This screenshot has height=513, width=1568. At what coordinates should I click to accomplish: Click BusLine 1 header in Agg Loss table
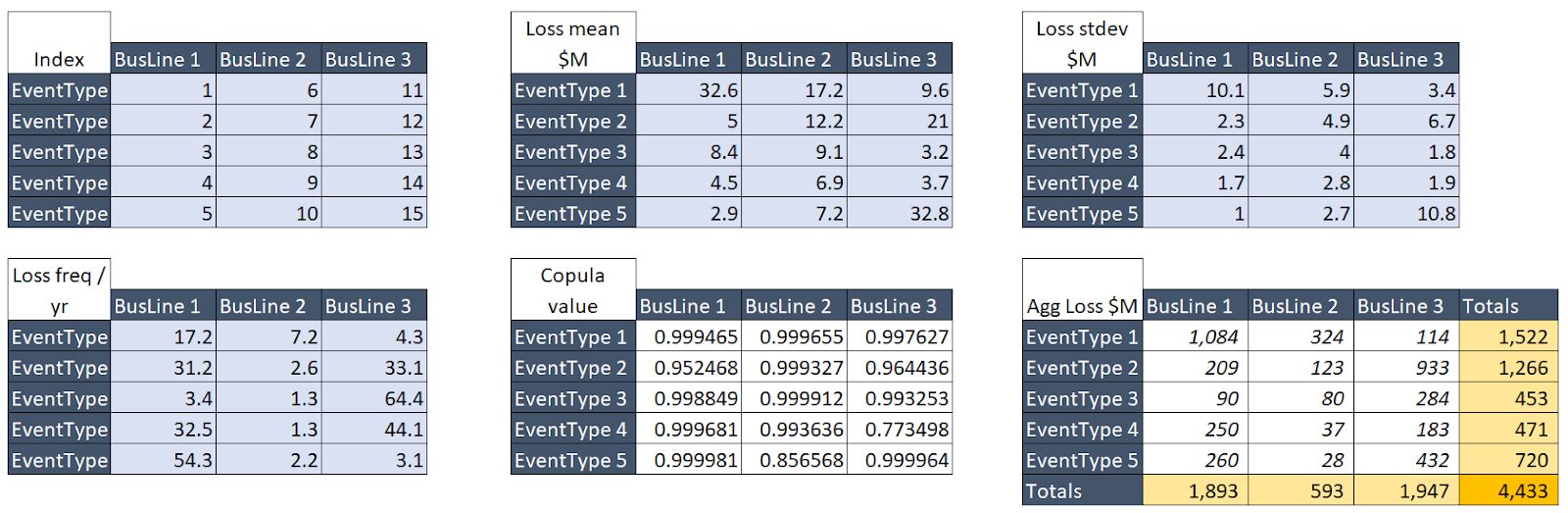[1196, 306]
